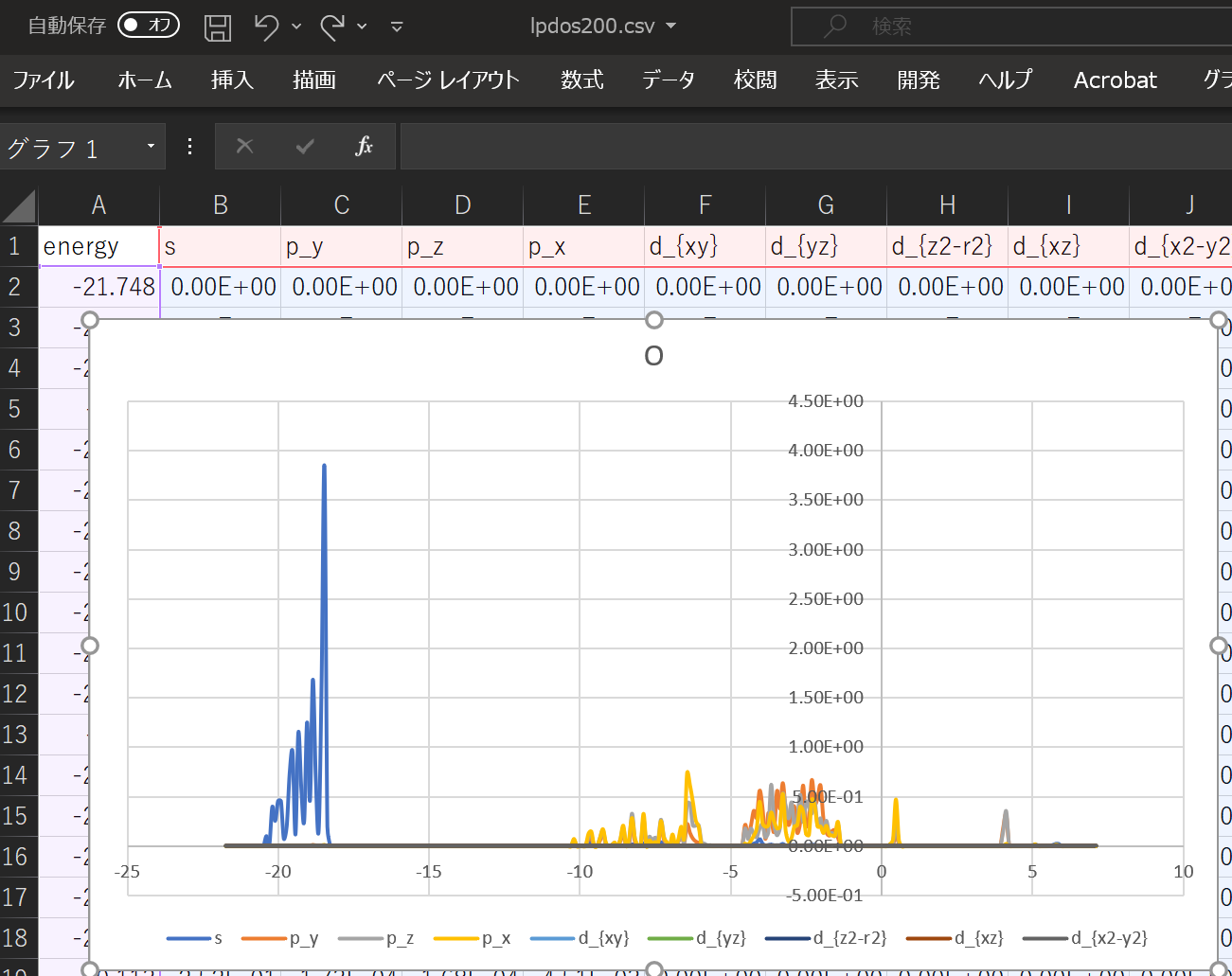Select column B header
This screenshot has height=976, width=1232.
click(x=221, y=205)
